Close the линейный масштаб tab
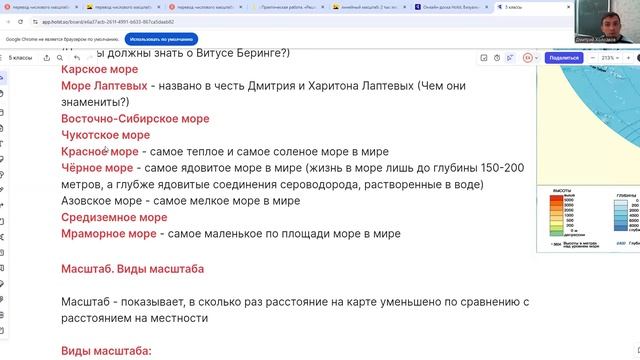 pos(404,7)
